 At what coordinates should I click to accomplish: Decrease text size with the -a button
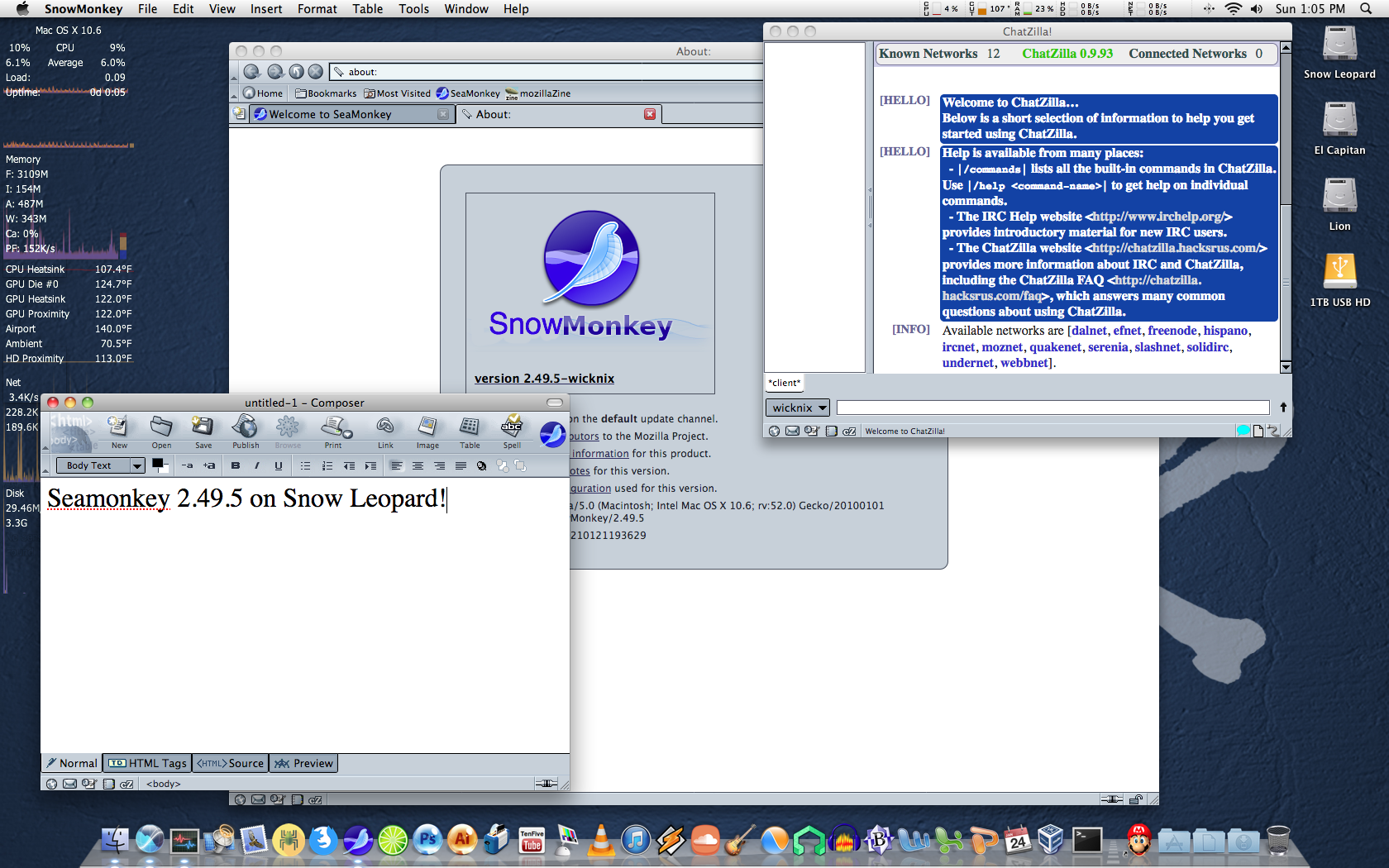188,465
